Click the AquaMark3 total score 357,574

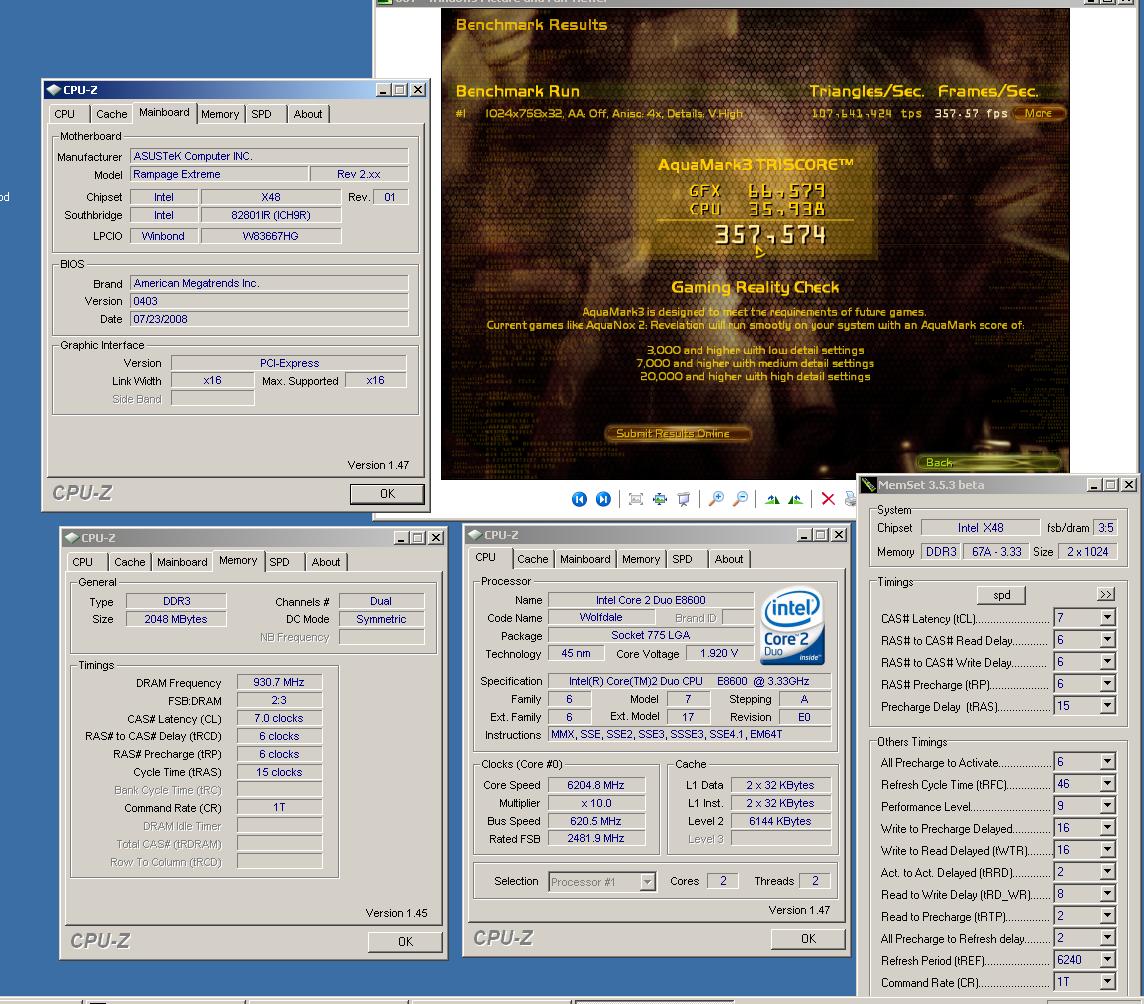click(x=770, y=235)
